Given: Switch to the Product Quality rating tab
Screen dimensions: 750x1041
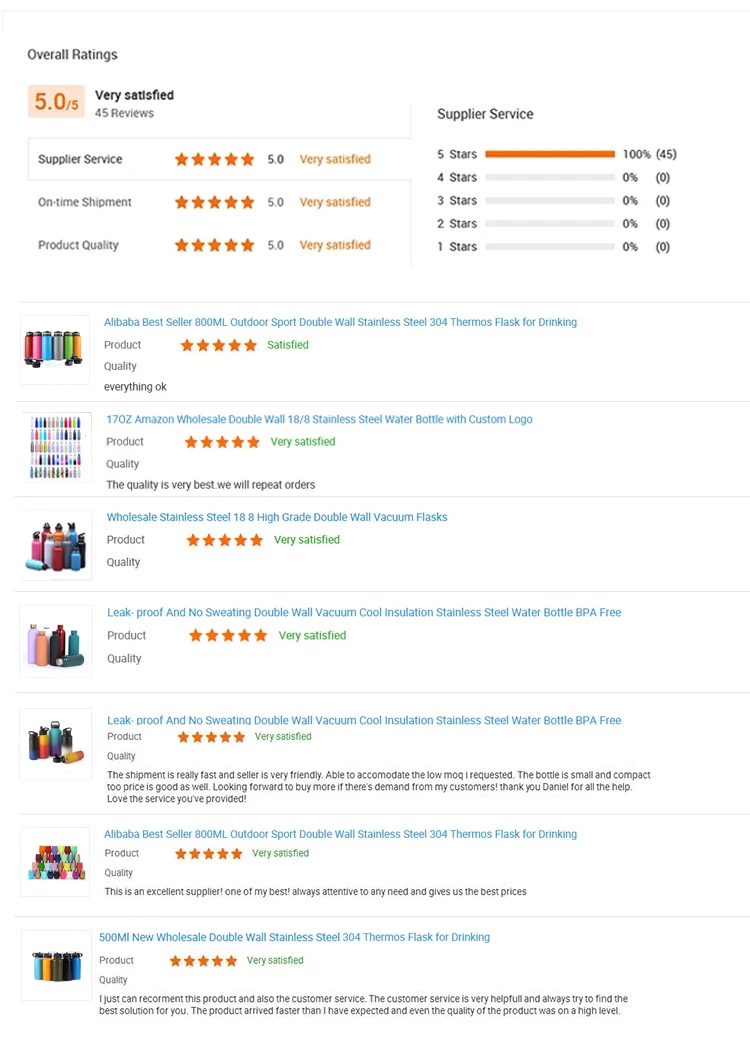Looking at the screenshot, I should [78, 245].
